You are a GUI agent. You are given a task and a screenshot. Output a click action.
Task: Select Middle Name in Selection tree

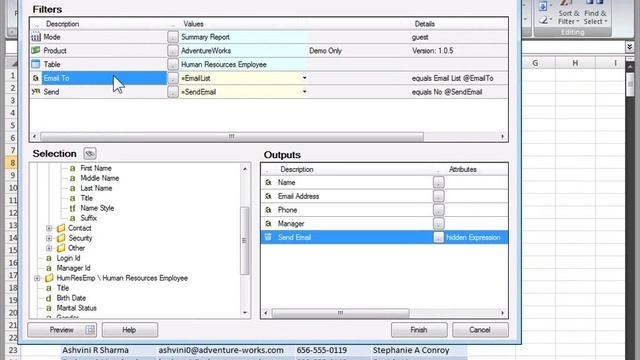(100, 178)
